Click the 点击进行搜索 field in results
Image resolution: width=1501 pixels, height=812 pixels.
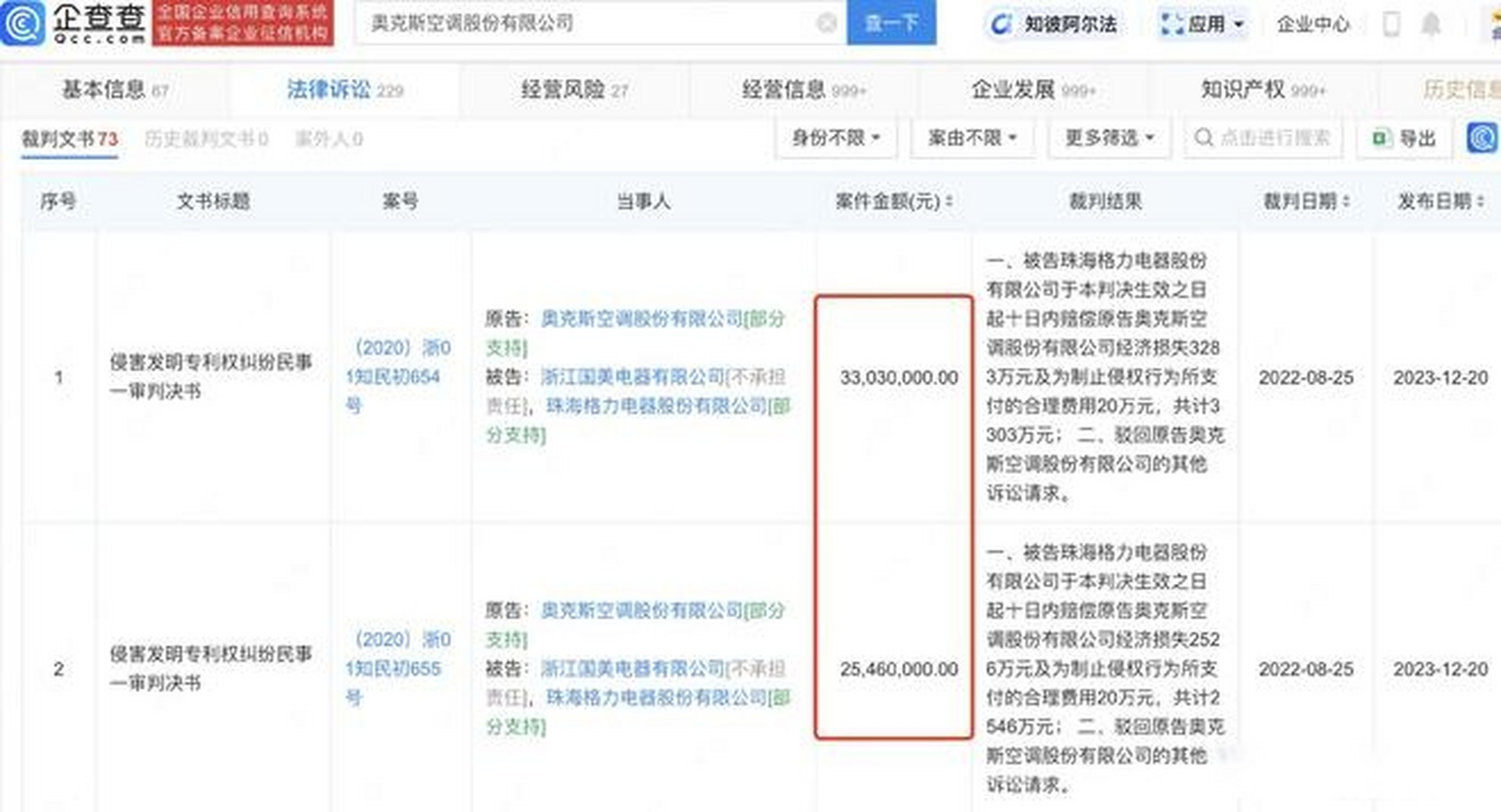click(1263, 138)
